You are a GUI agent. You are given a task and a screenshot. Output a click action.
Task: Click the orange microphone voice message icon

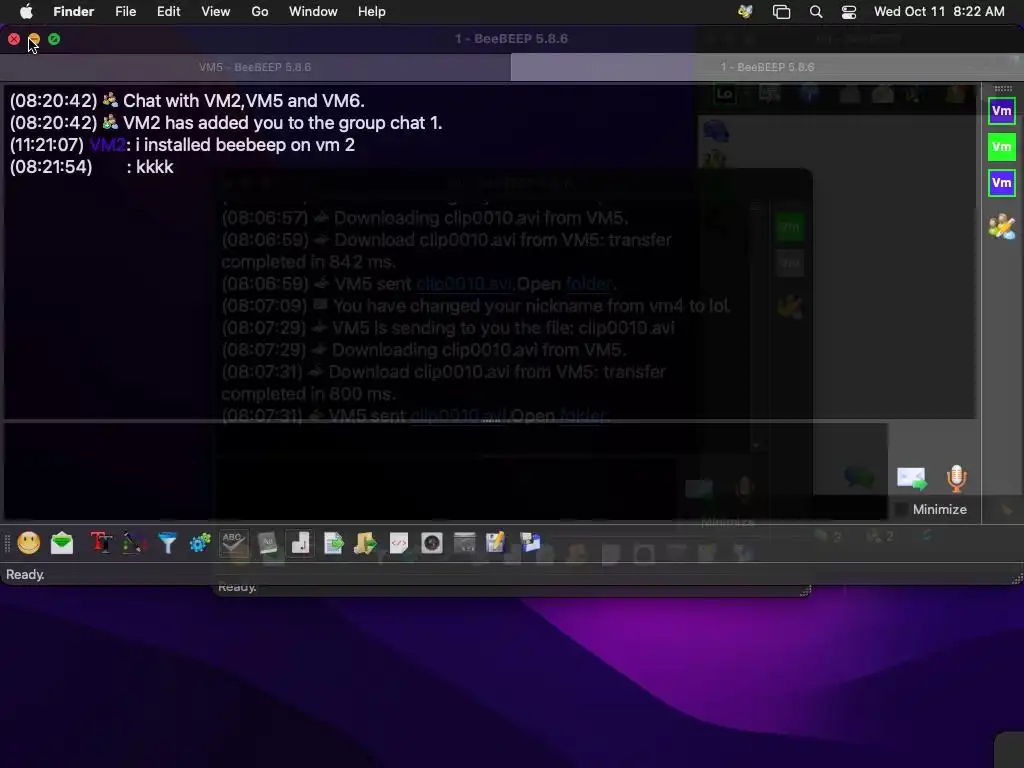point(957,479)
